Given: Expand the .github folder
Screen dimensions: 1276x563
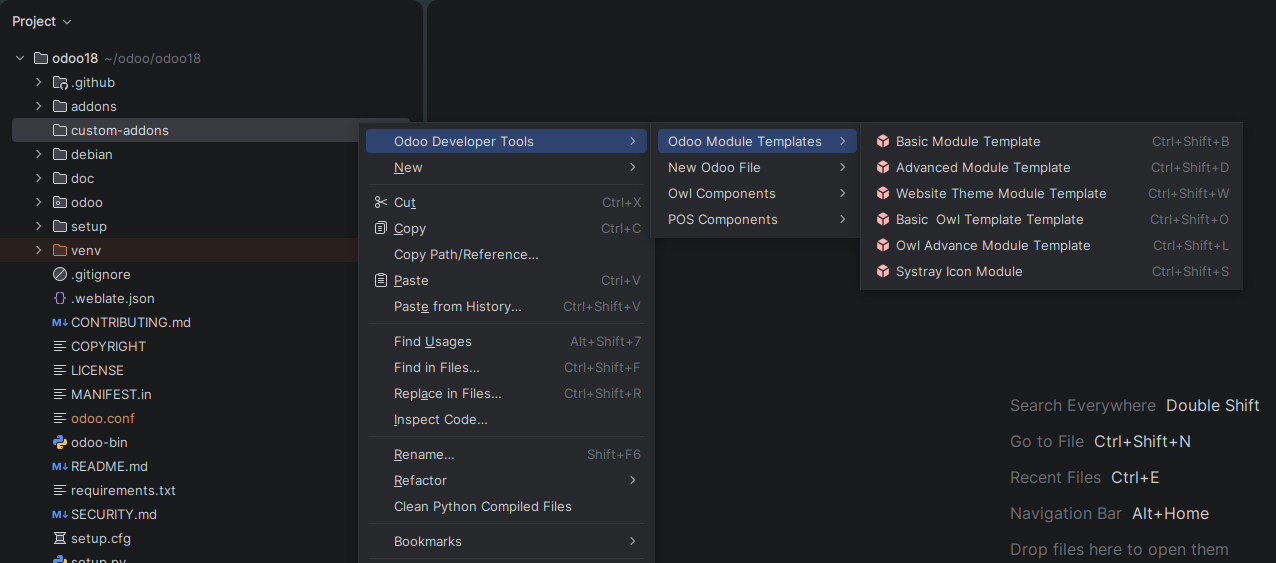Looking at the screenshot, I should click(39, 82).
